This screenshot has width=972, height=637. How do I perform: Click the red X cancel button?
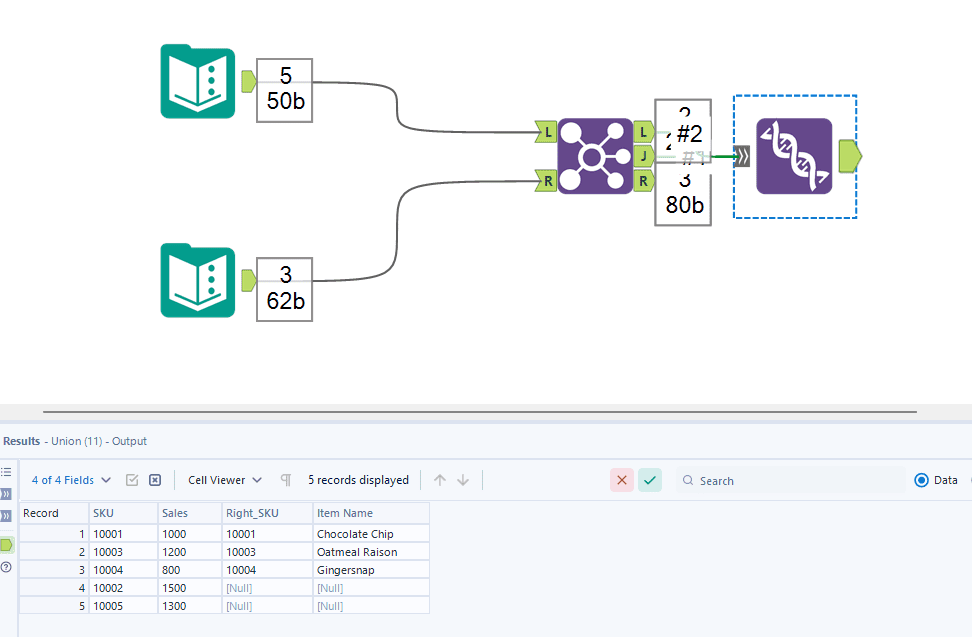(622, 480)
